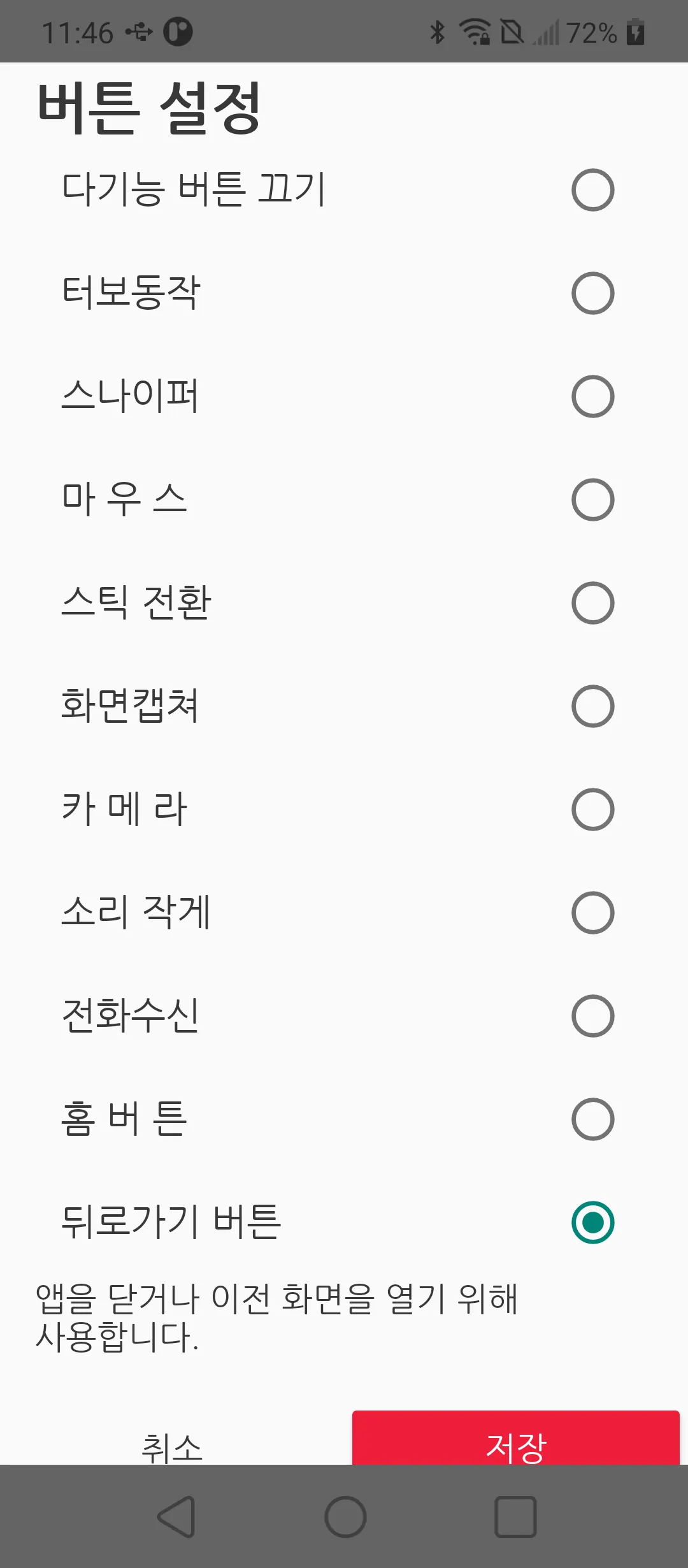Image resolution: width=688 pixels, height=1568 pixels.
Task: Pick the 스틱 전환 radio button
Action: pyautogui.click(x=592, y=603)
